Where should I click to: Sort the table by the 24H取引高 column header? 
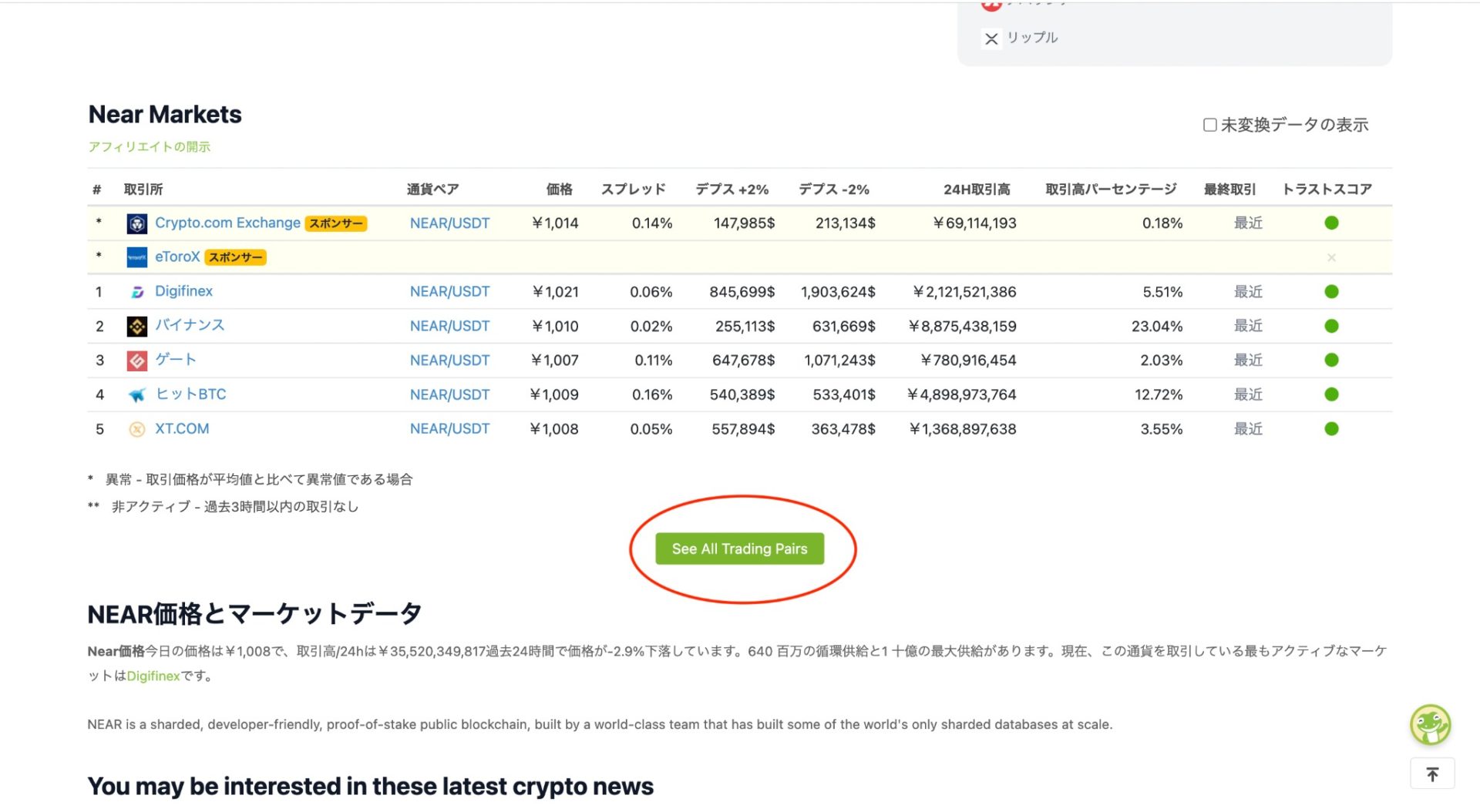click(x=977, y=189)
